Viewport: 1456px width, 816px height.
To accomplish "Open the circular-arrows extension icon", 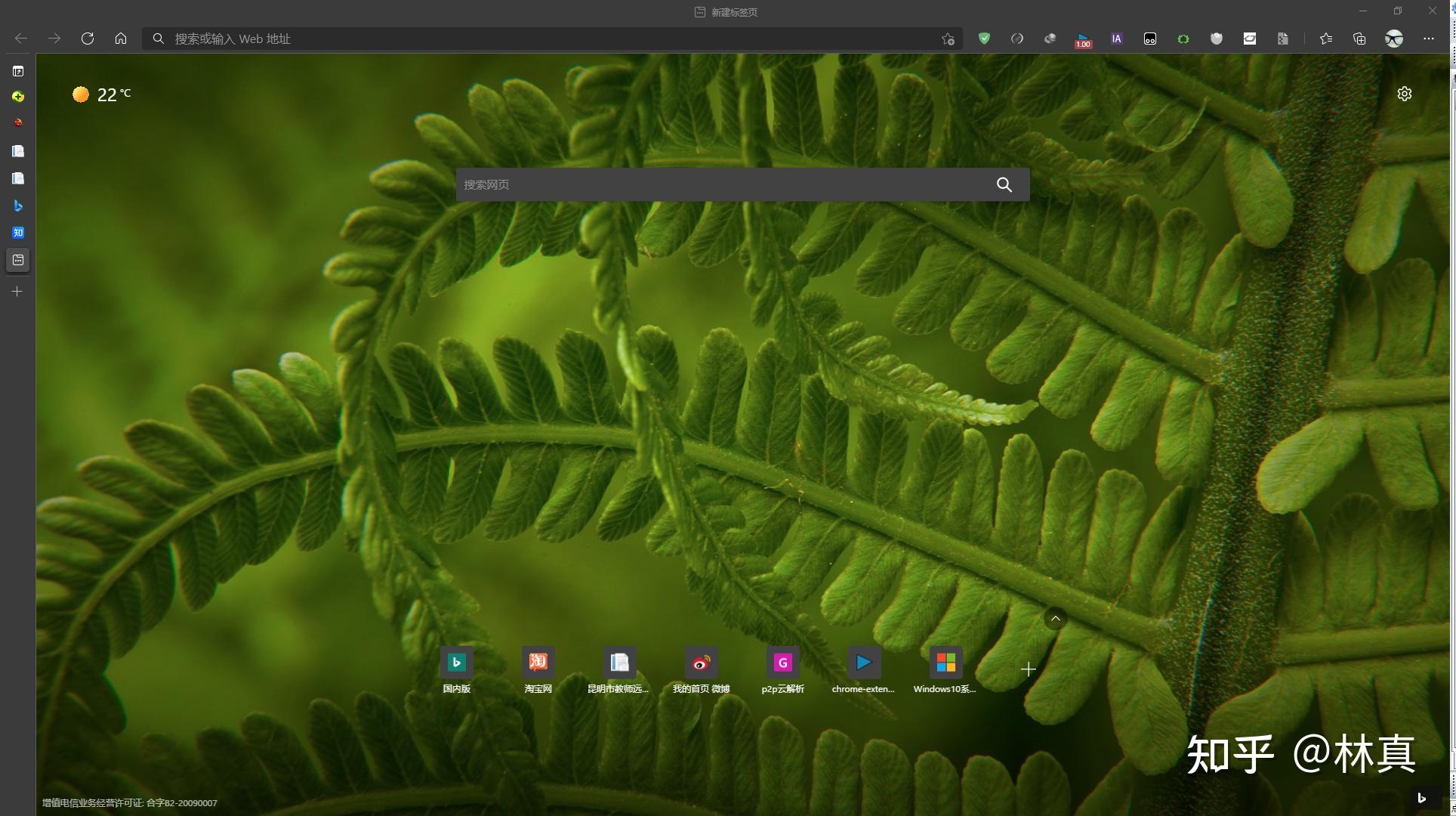I will [x=1017, y=39].
